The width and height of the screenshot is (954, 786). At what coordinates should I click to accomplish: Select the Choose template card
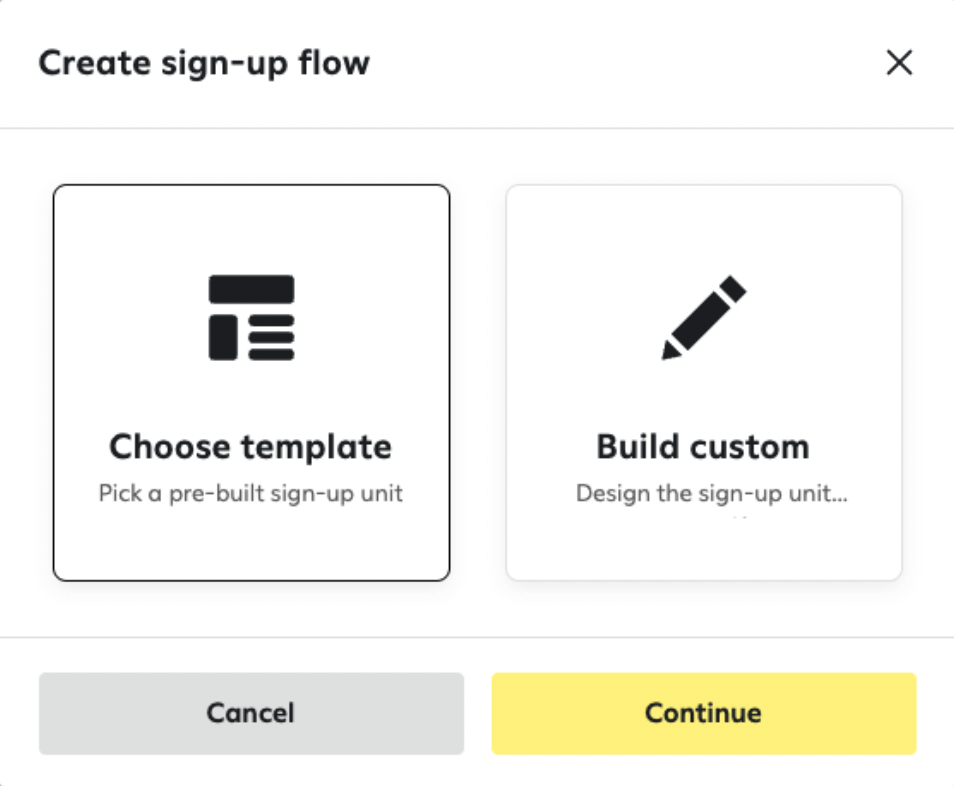(x=251, y=383)
